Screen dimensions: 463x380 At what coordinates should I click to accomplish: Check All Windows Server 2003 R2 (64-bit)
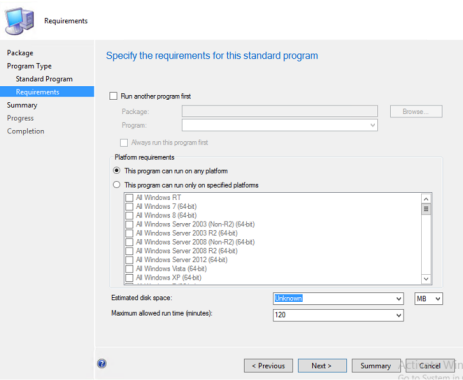(x=129, y=233)
